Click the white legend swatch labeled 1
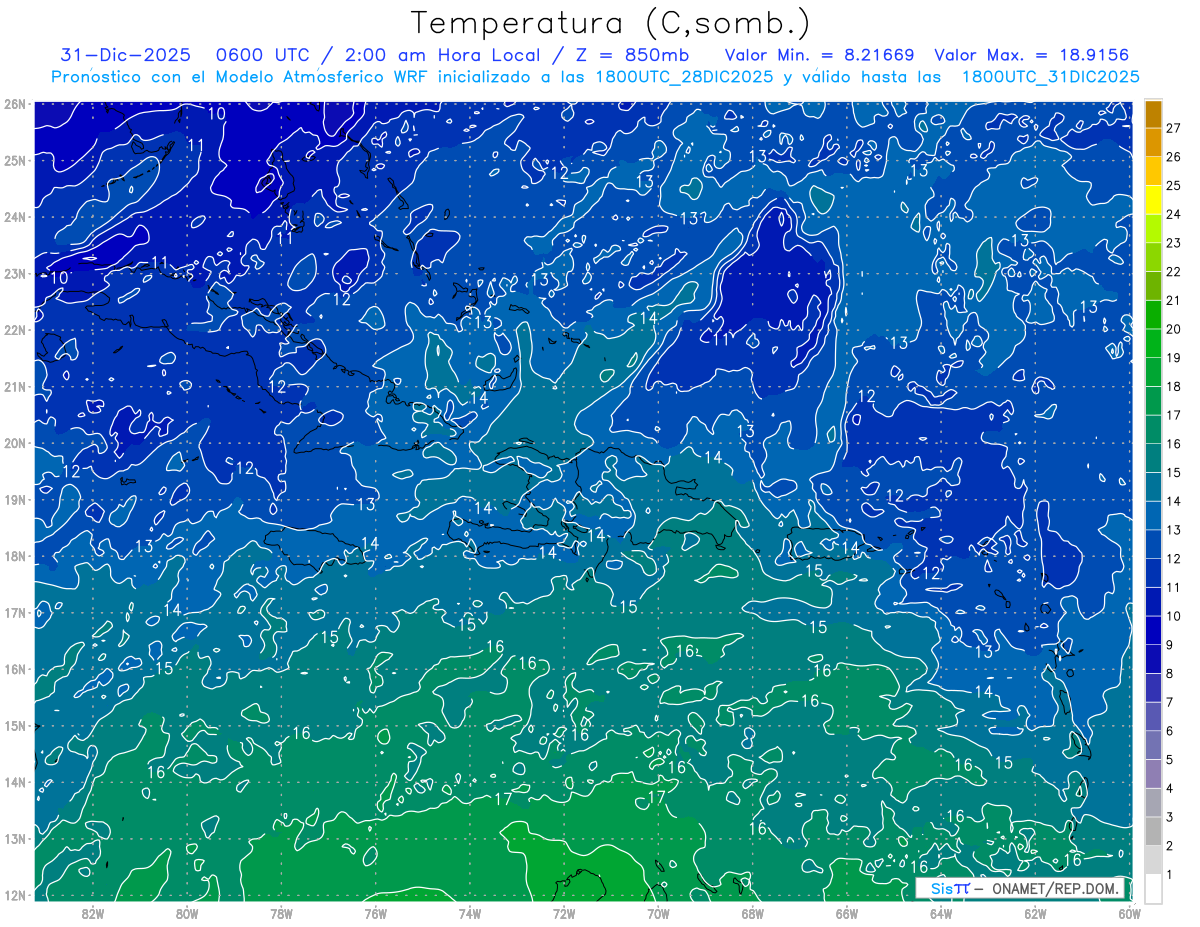The image size is (1200, 927). 1153,888
